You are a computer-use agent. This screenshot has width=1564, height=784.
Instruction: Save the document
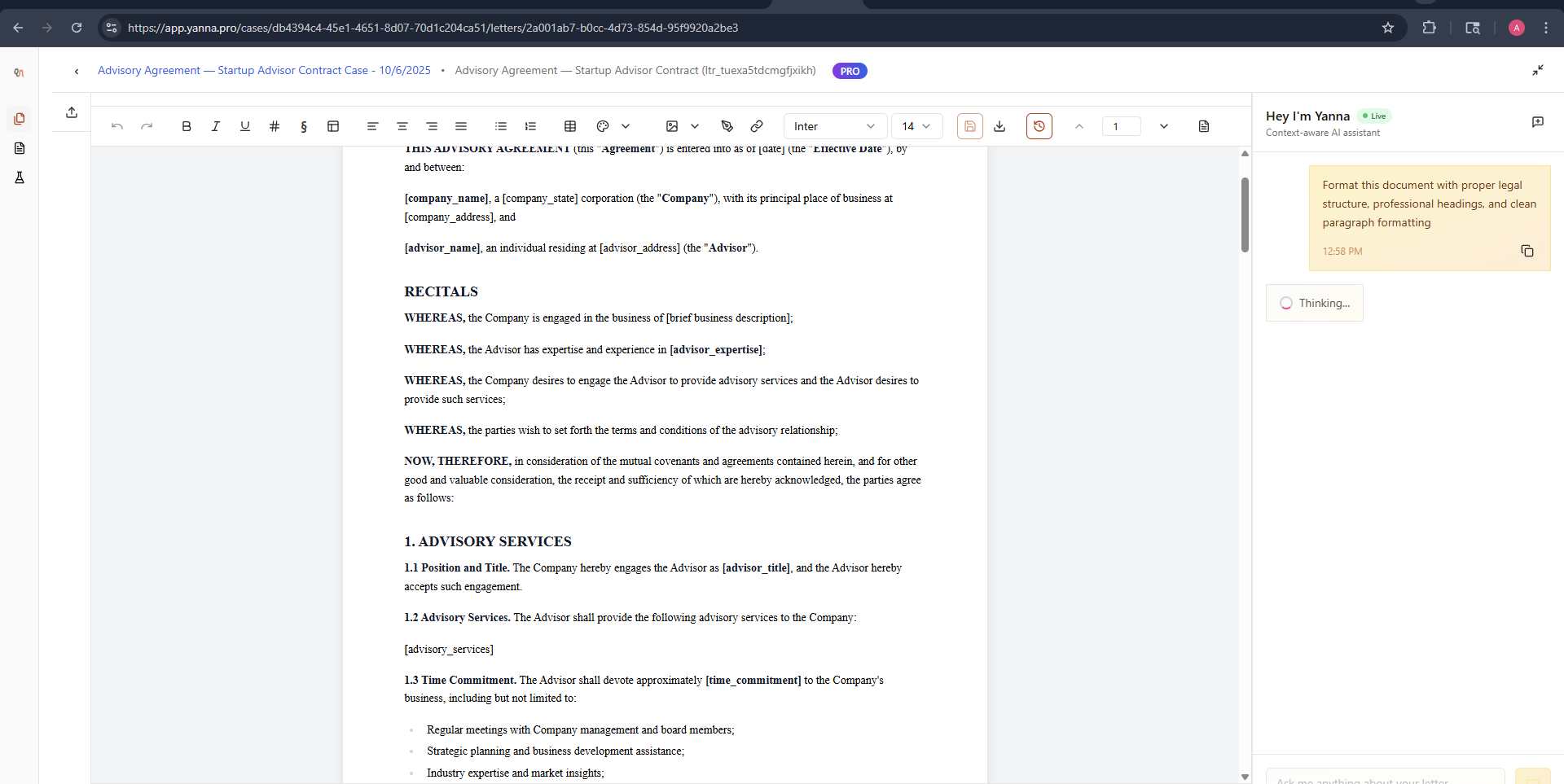click(970, 126)
